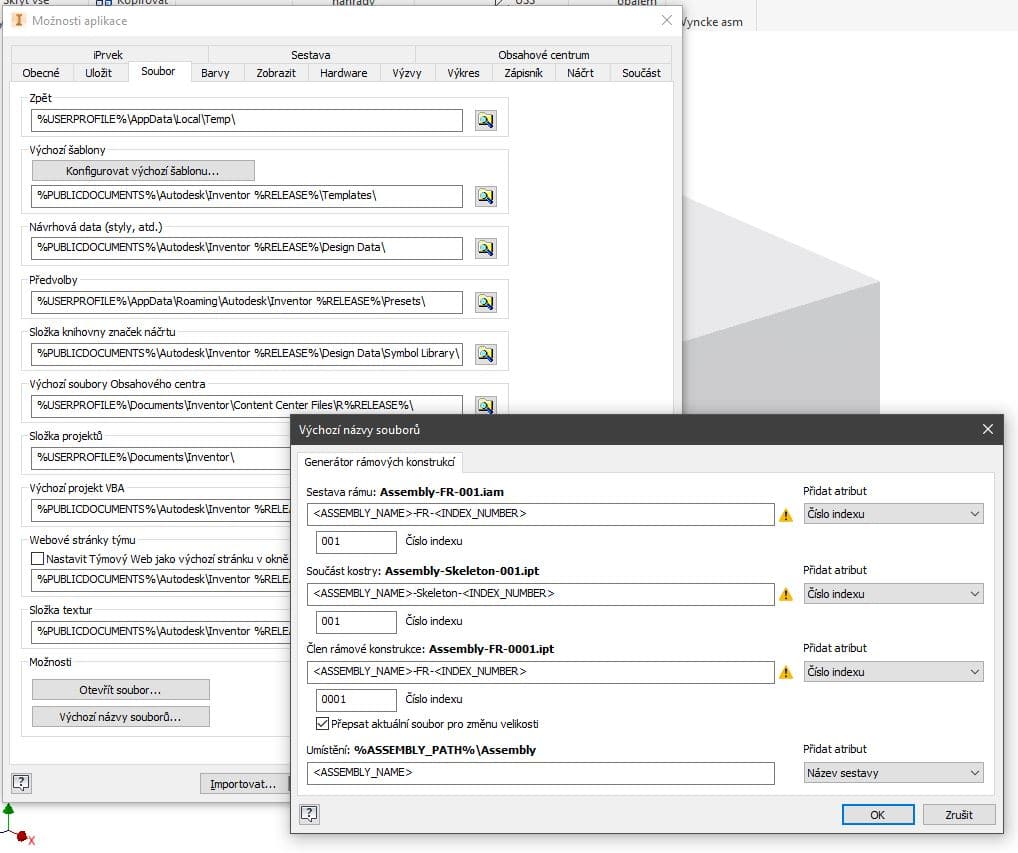The width and height of the screenshot is (1018, 853).
Task: Click the Zpět temp path field
Action: click(x=247, y=120)
